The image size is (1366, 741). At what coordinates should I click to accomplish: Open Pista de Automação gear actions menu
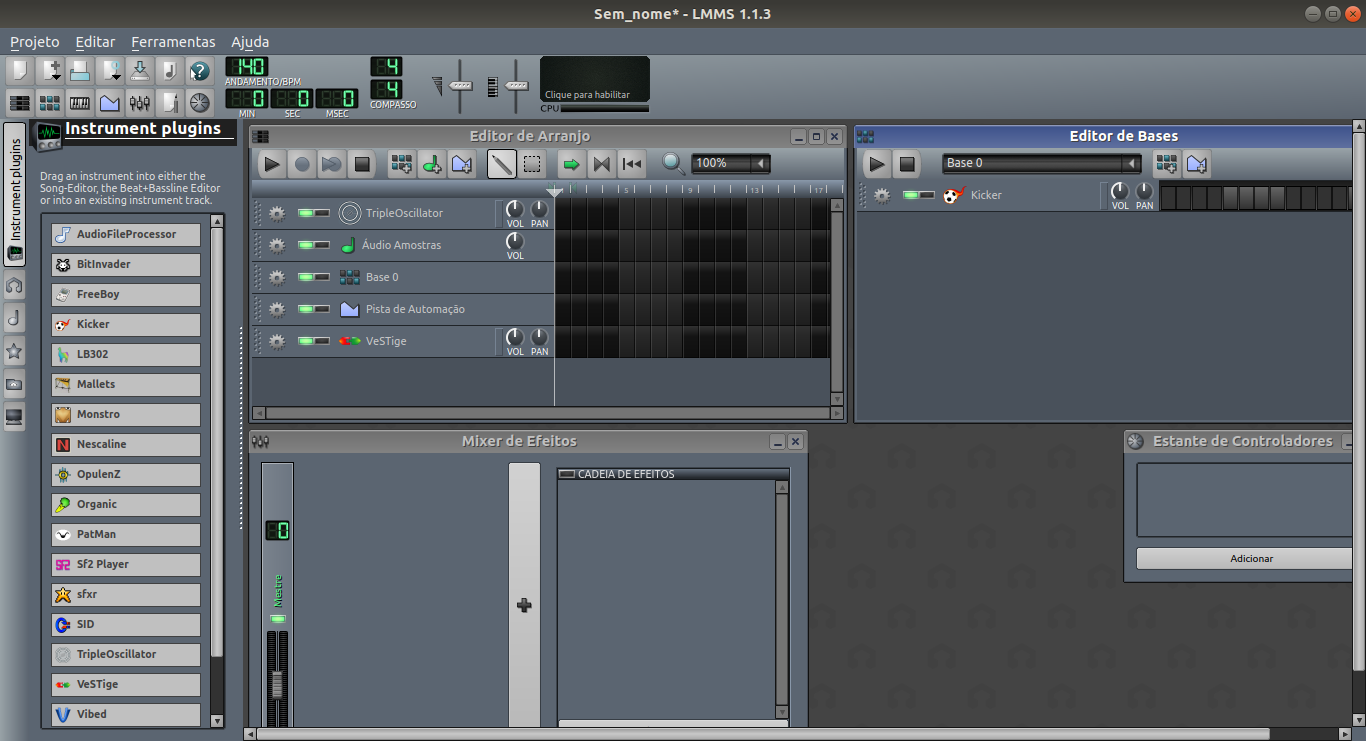click(x=277, y=309)
